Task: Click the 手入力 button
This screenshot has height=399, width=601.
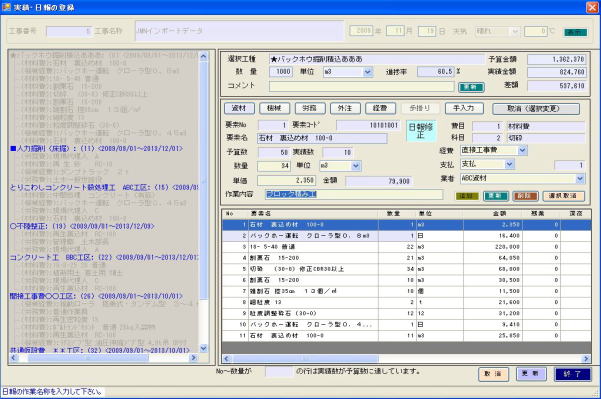Action: click(x=464, y=108)
